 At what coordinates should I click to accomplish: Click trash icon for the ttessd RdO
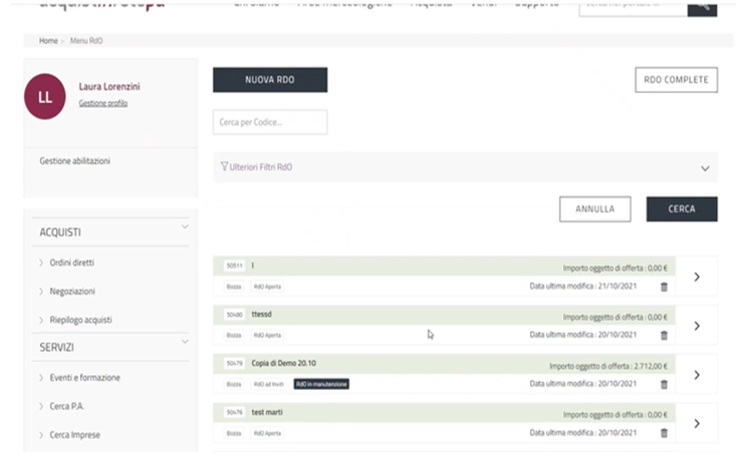click(x=664, y=335)
